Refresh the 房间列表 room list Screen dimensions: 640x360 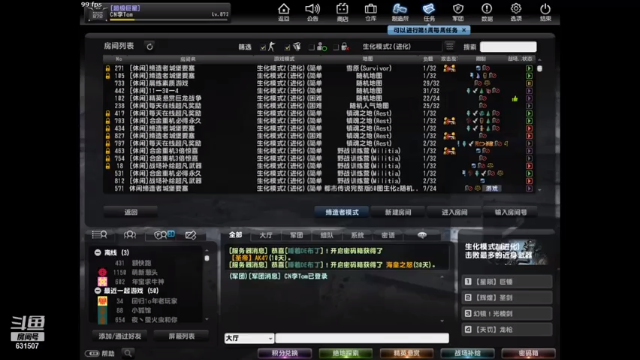click(x=150, y=47)
